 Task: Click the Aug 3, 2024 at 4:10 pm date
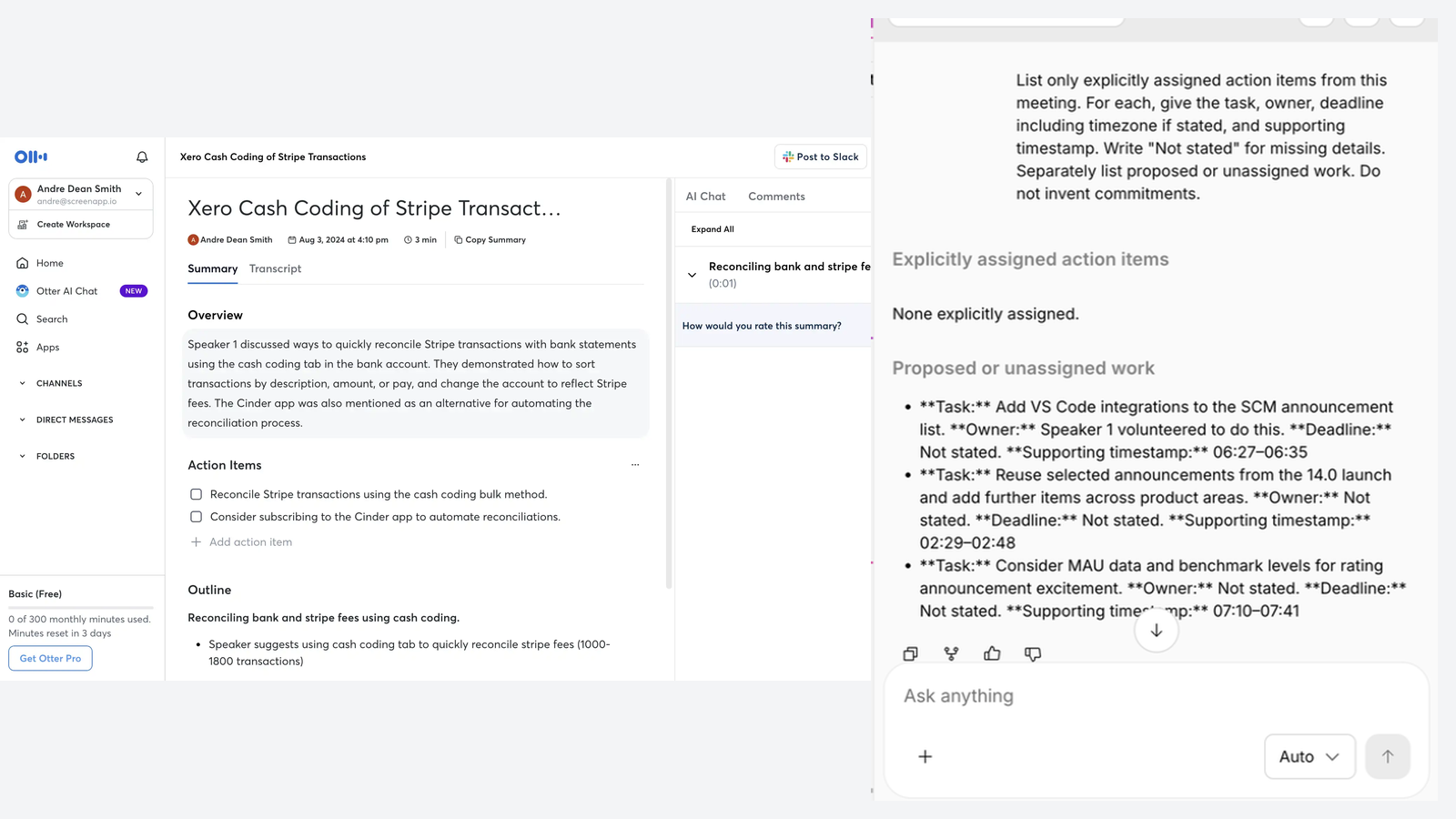tap(343, 240)
